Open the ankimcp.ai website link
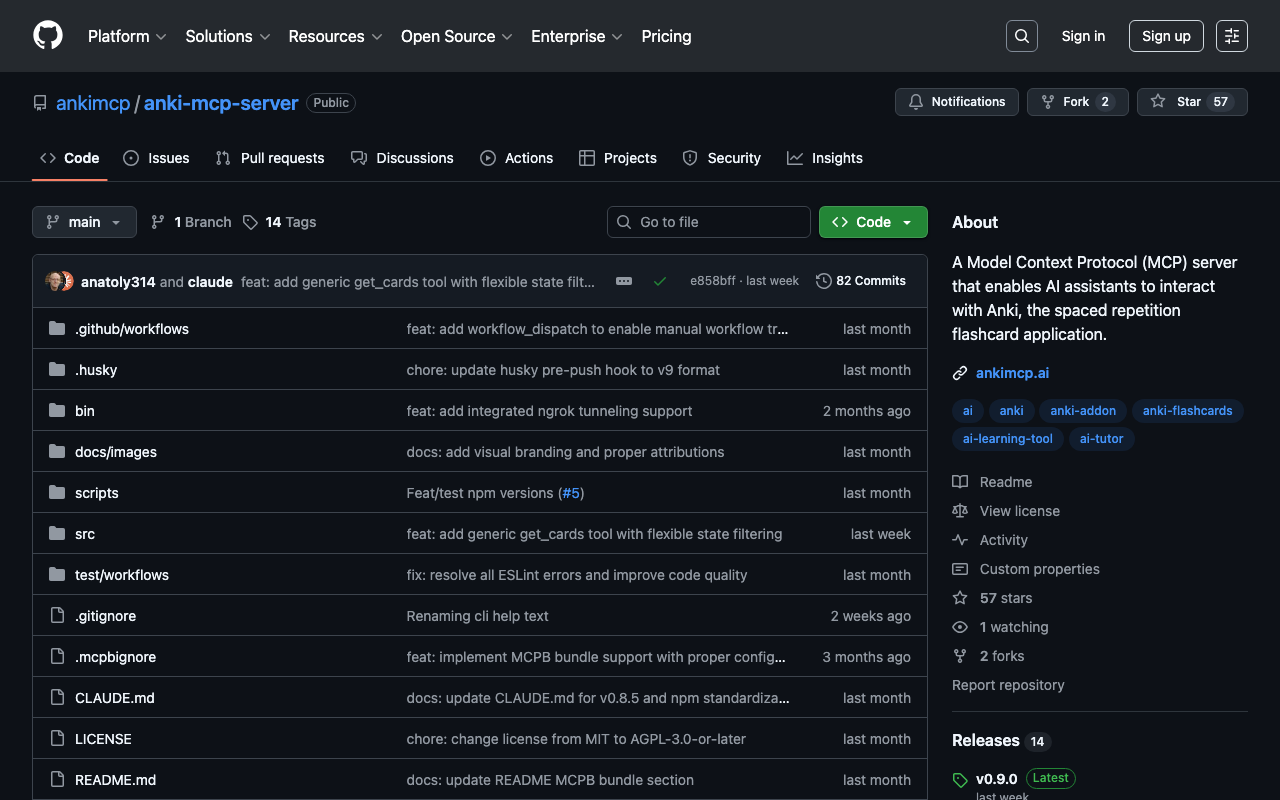 (1012, 373)
